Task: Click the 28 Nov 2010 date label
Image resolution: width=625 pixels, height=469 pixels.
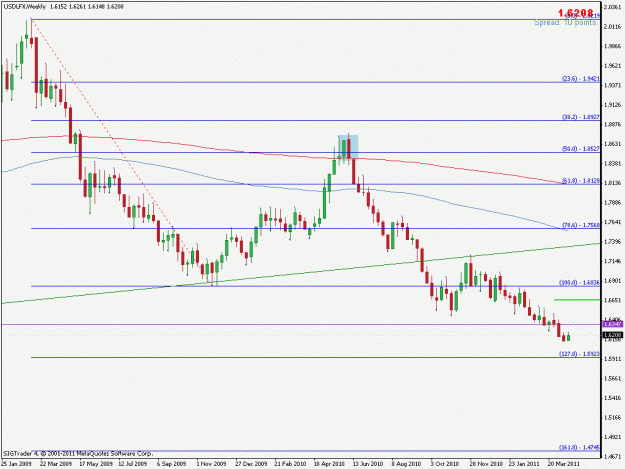Action: (486, 464)
